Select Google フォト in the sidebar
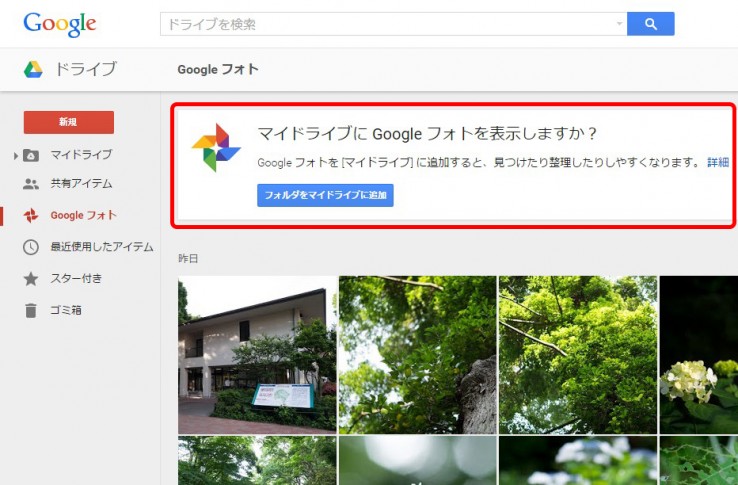Screen dimensions: 738x485 pos(83,215)
